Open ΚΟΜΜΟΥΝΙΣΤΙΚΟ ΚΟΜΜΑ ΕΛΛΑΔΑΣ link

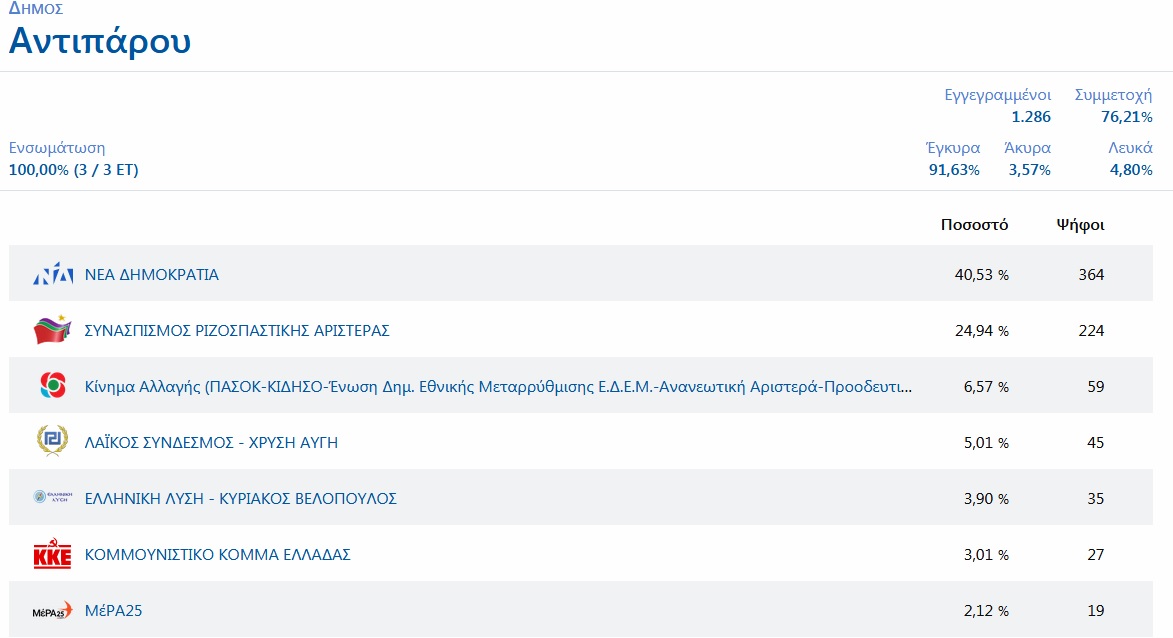tap(218, 554)
